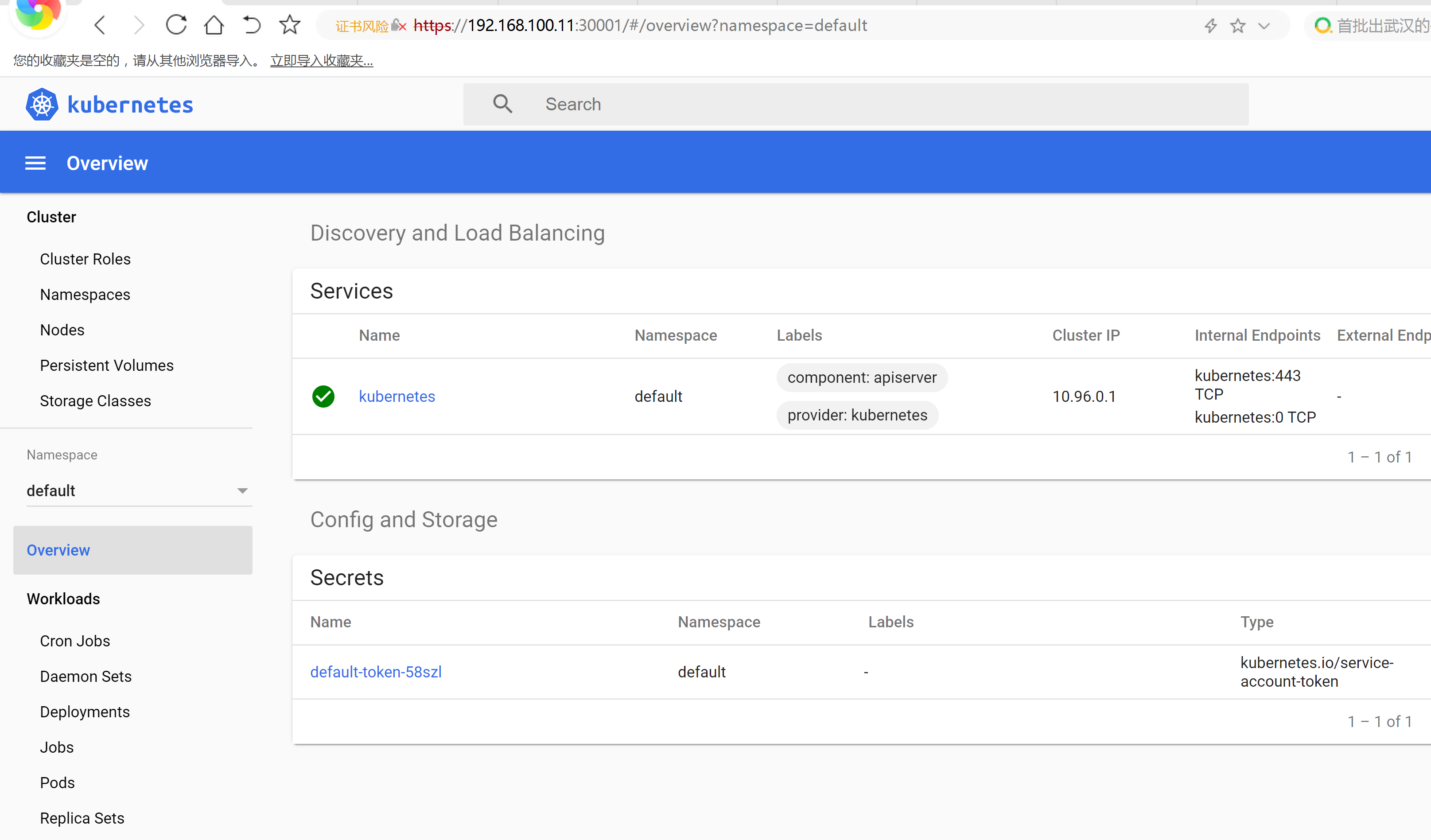
Task: Click into the dashboard Search field
Action: 856,105
